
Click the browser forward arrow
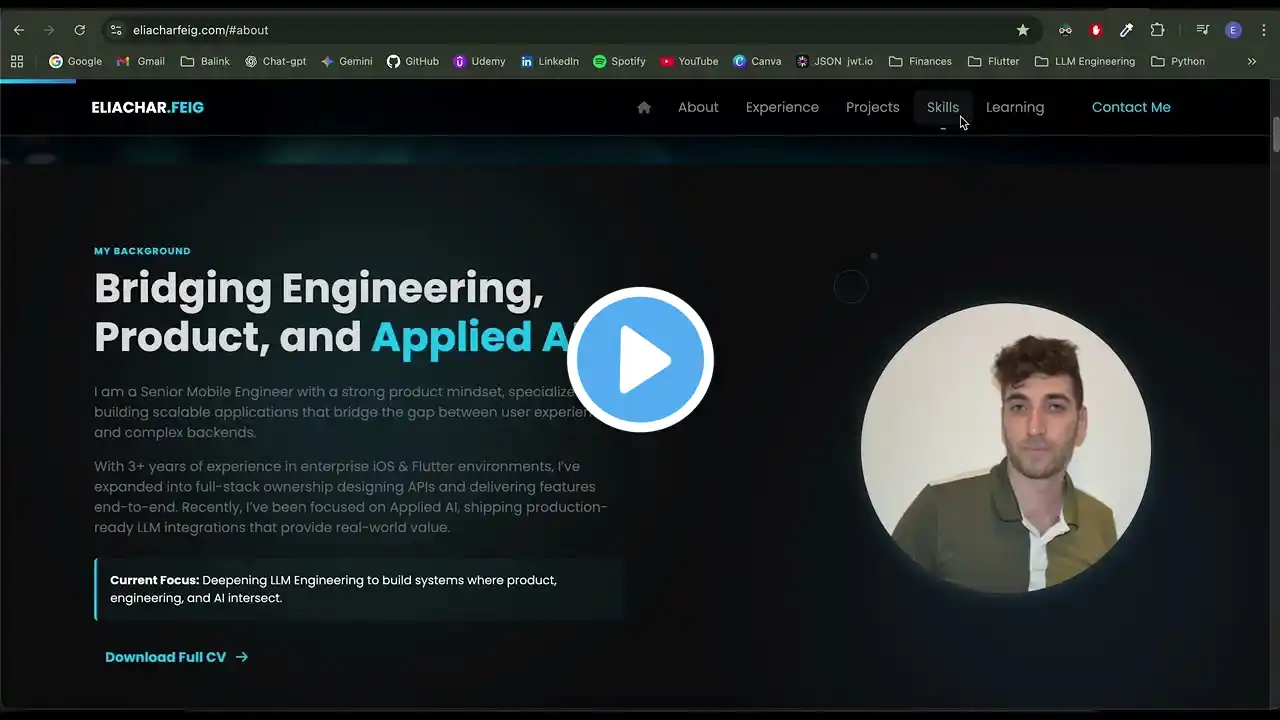(x=49, y=30)
